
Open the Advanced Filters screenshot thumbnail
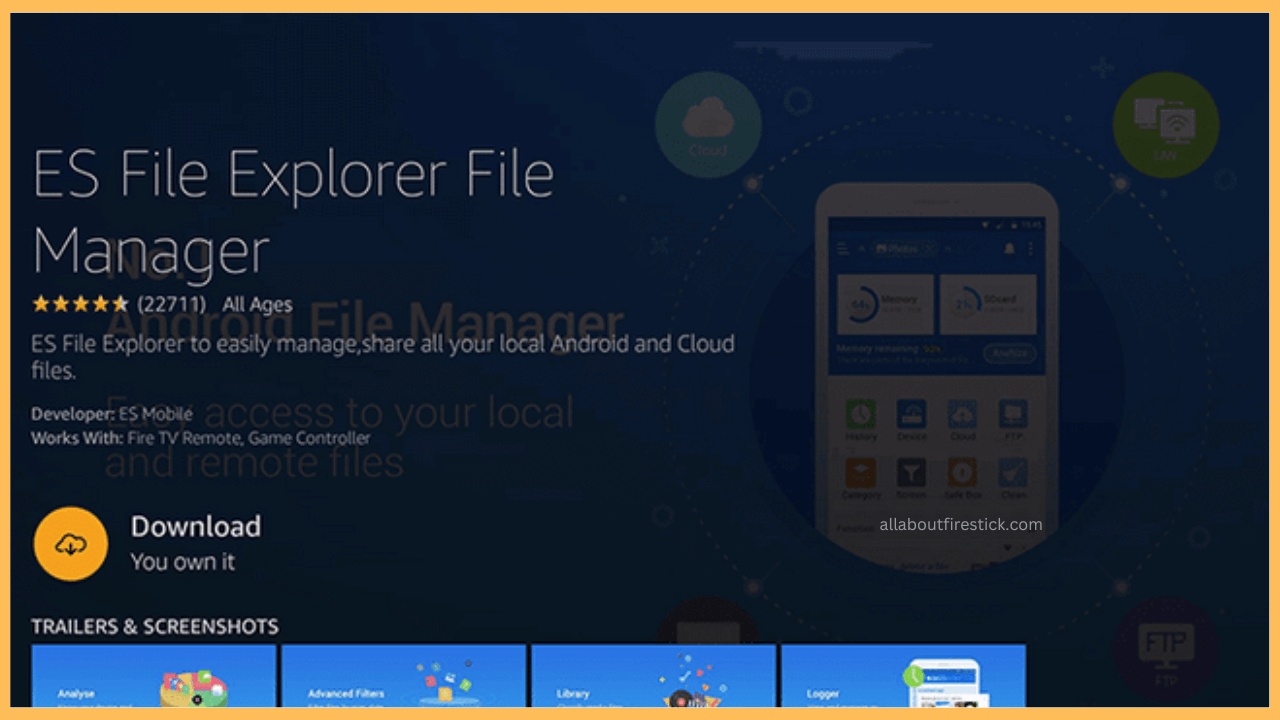403,676
